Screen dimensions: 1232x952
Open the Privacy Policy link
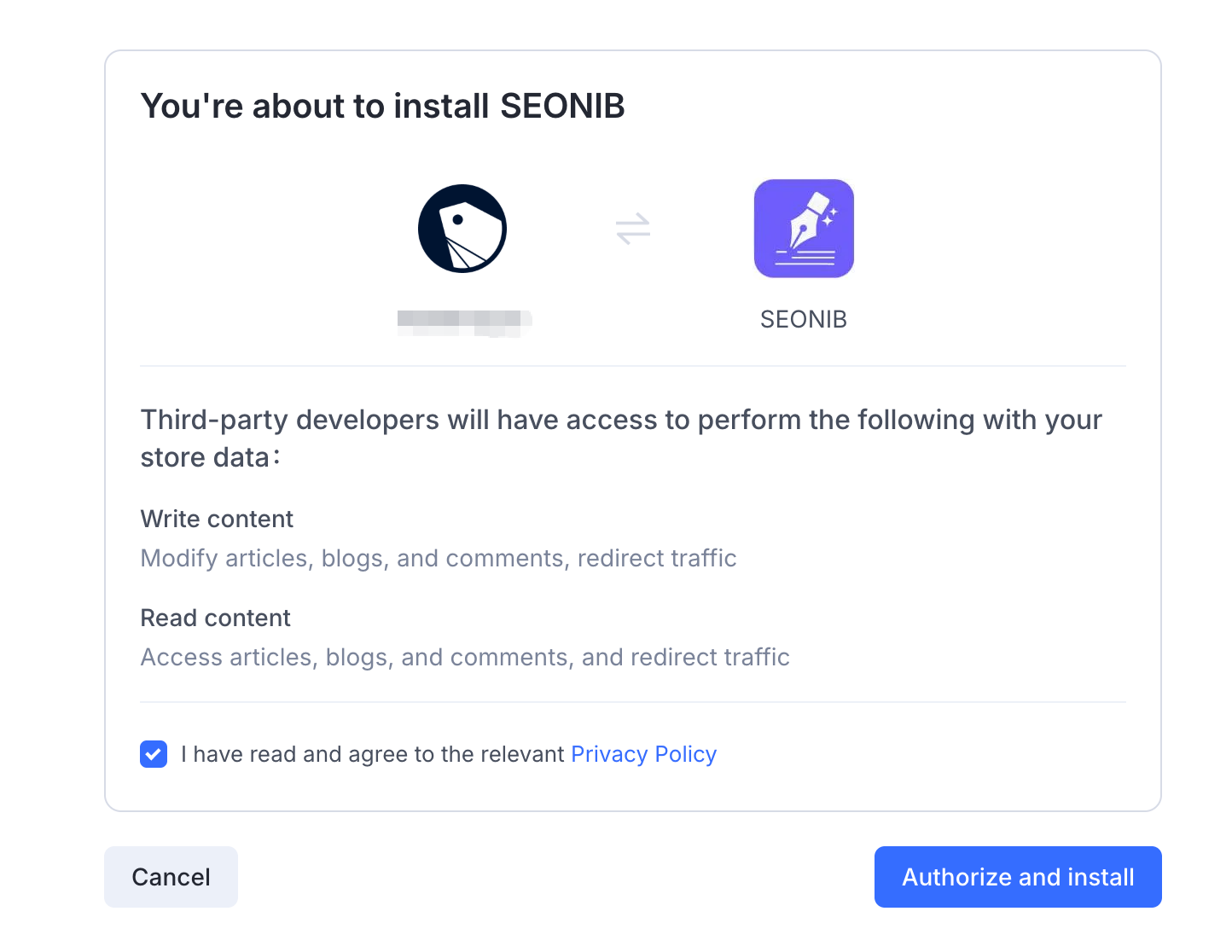(x=643, y=755)
